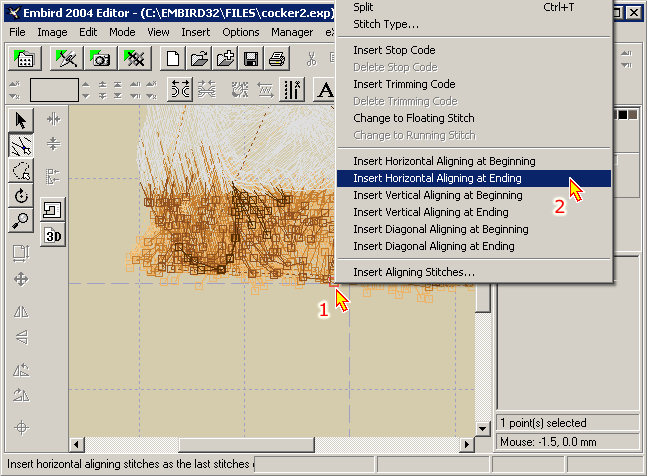Select Insert Diagonal Aligning at Ending
Screen dimensions: 647x476
tap(474, 246)
